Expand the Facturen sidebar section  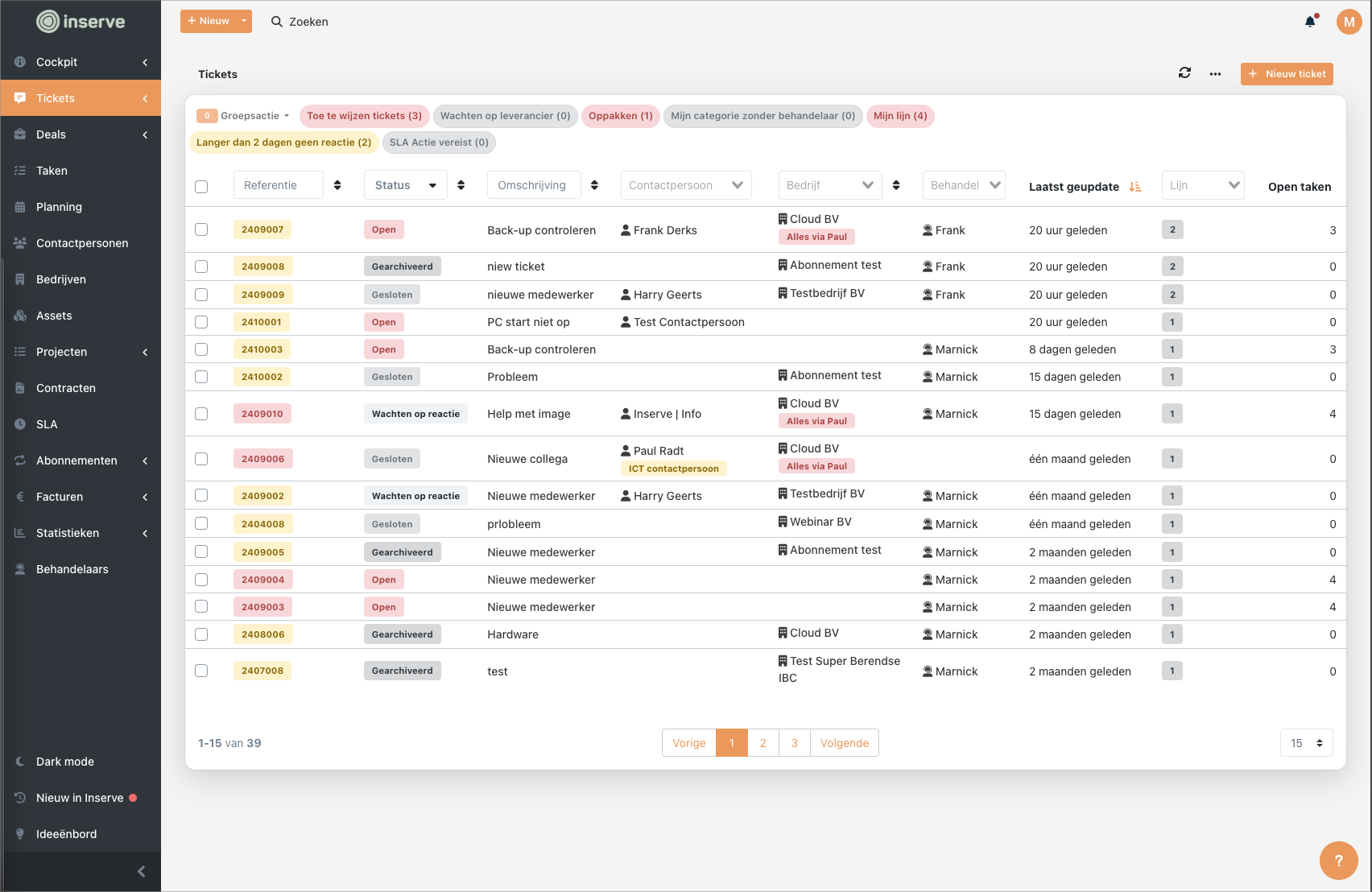coord(59,497)
